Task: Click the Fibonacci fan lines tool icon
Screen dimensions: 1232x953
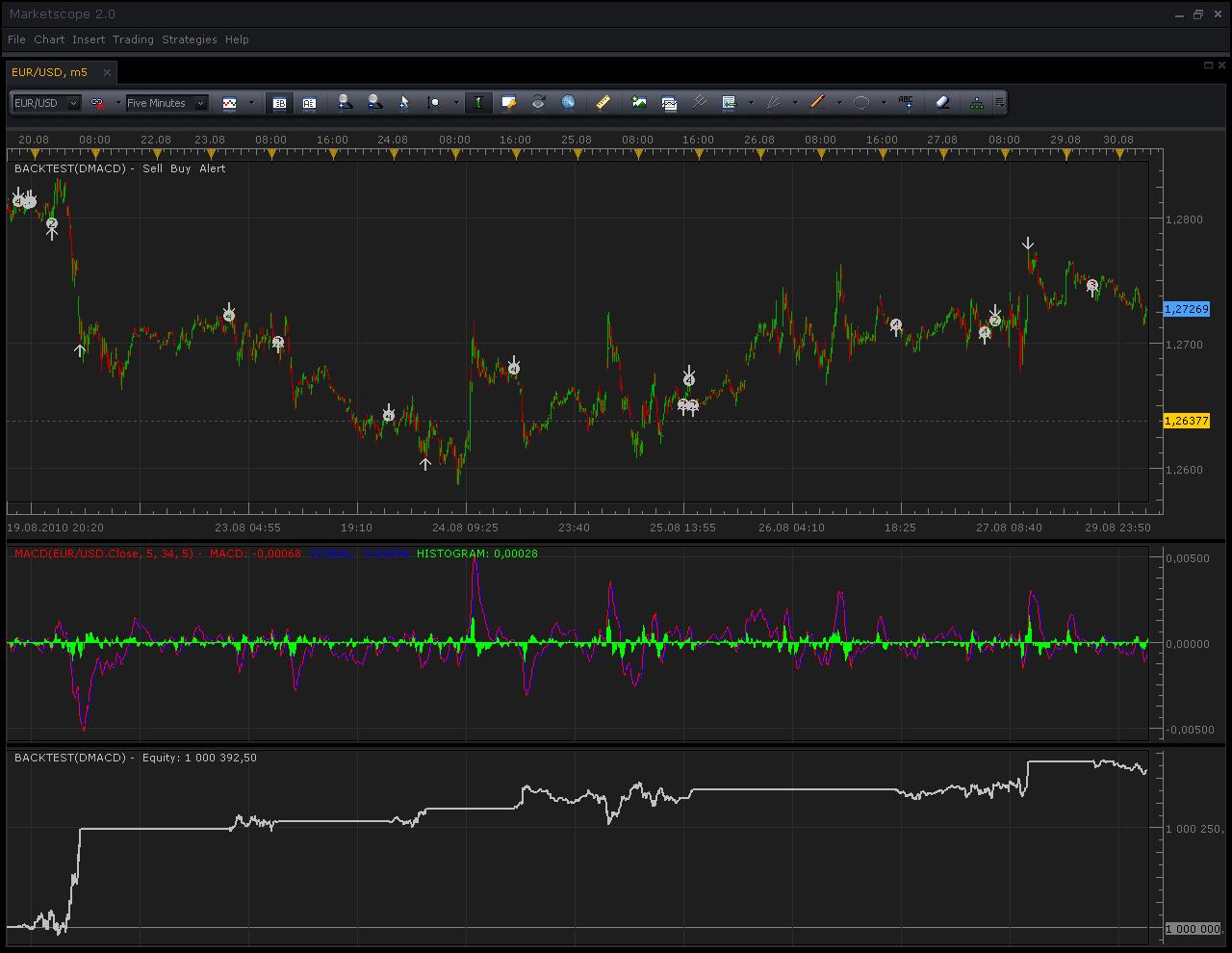Action: coord(774,103)
